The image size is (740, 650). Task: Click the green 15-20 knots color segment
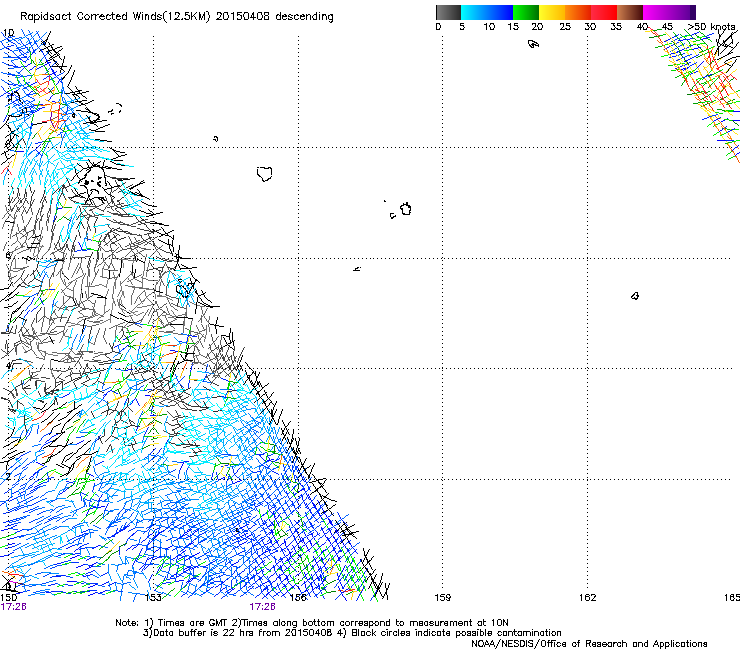point(526,12)
